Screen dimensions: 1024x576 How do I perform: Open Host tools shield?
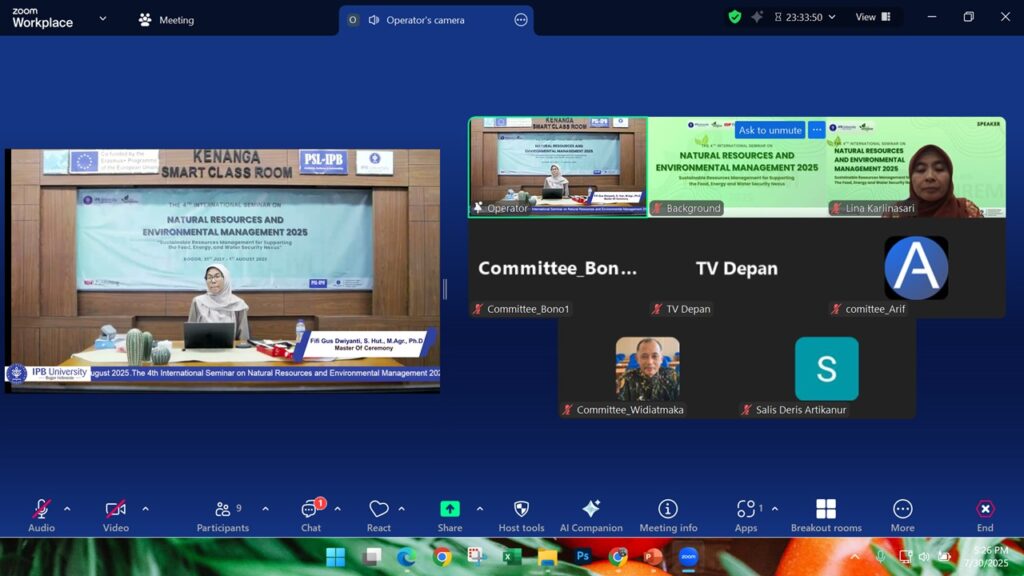[x=521, y=514]
